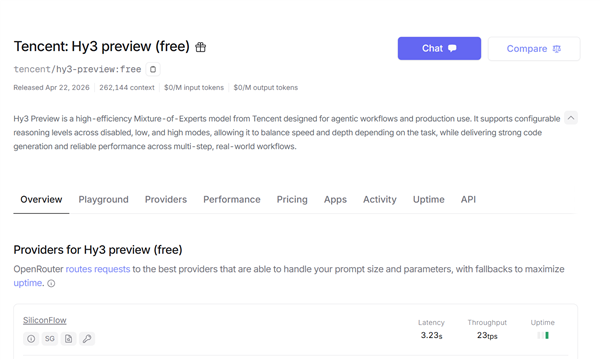
Task: Open SiliconFlow provider info icon
Action: (x=31, y=339)
